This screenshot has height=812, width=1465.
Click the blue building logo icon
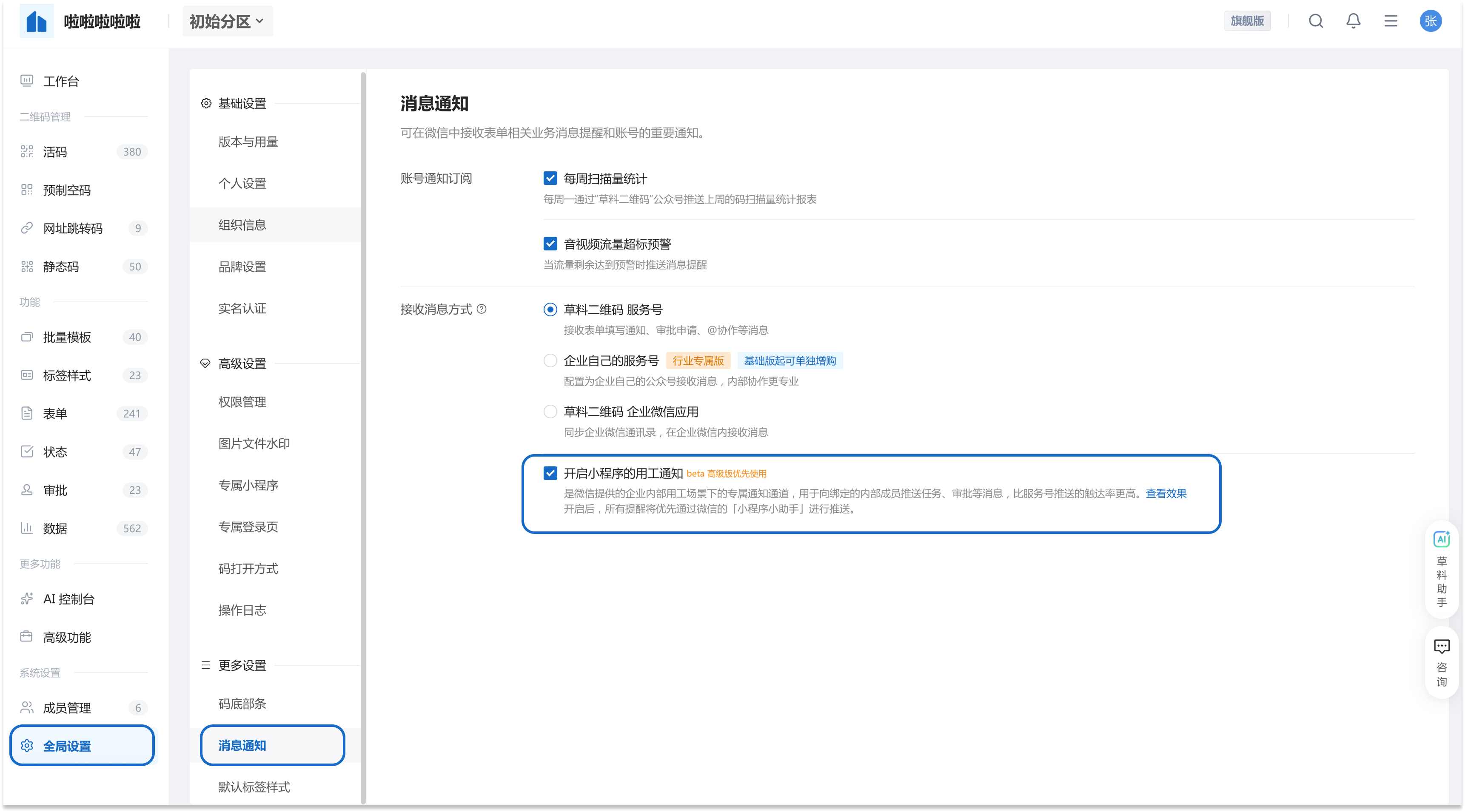[37, 21]
